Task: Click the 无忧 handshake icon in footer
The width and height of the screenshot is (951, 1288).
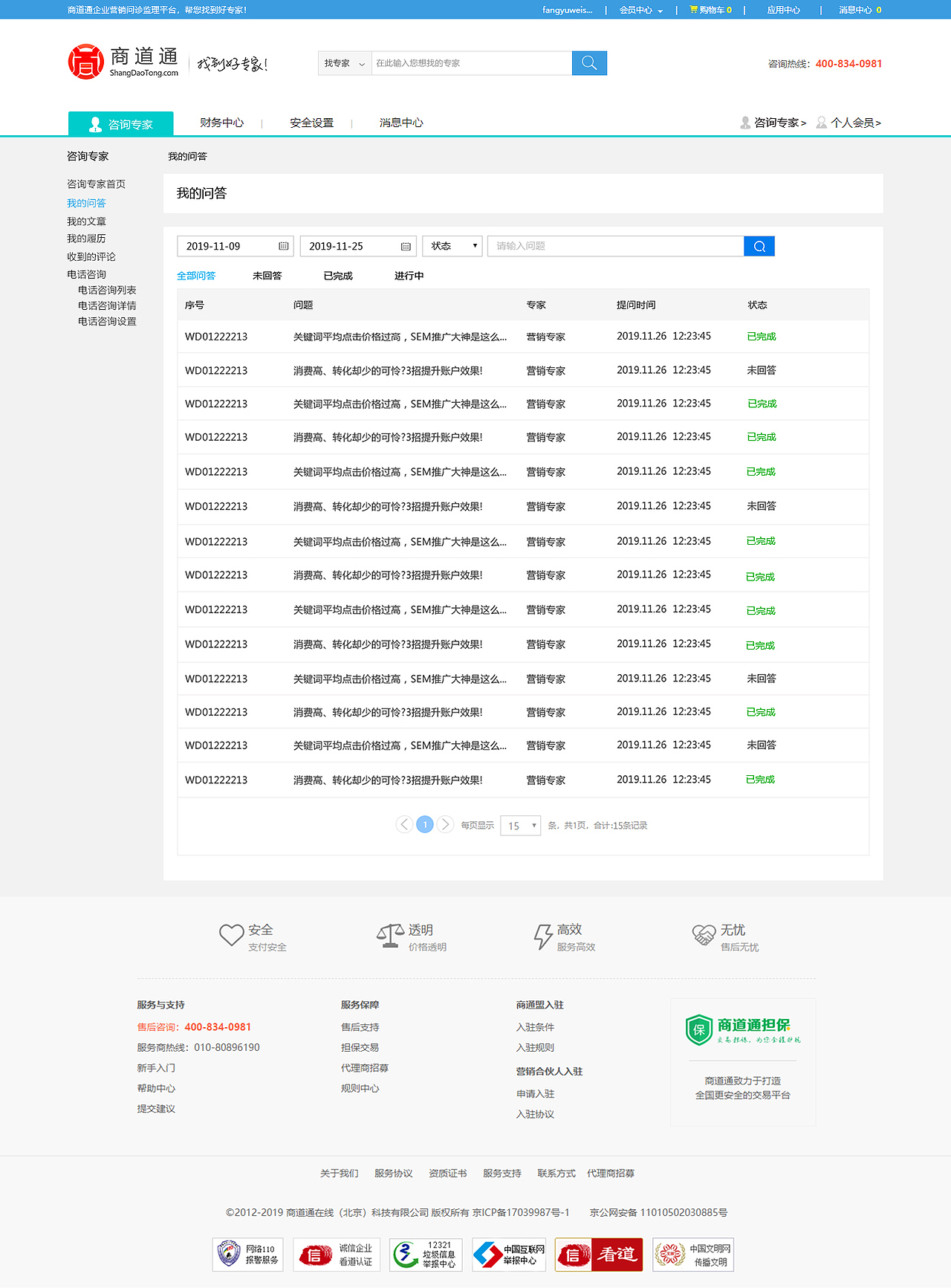Action: tap(704, 935)
